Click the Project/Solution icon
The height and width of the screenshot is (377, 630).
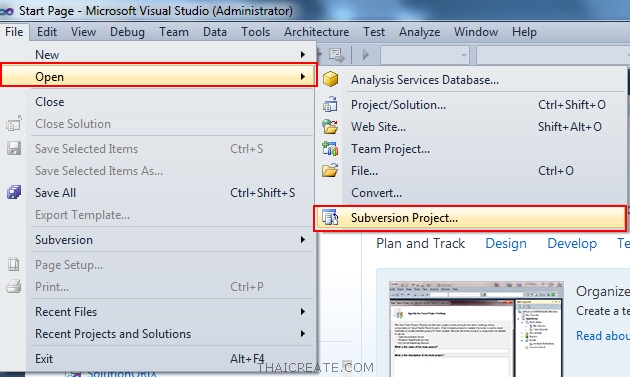(330, 104)
